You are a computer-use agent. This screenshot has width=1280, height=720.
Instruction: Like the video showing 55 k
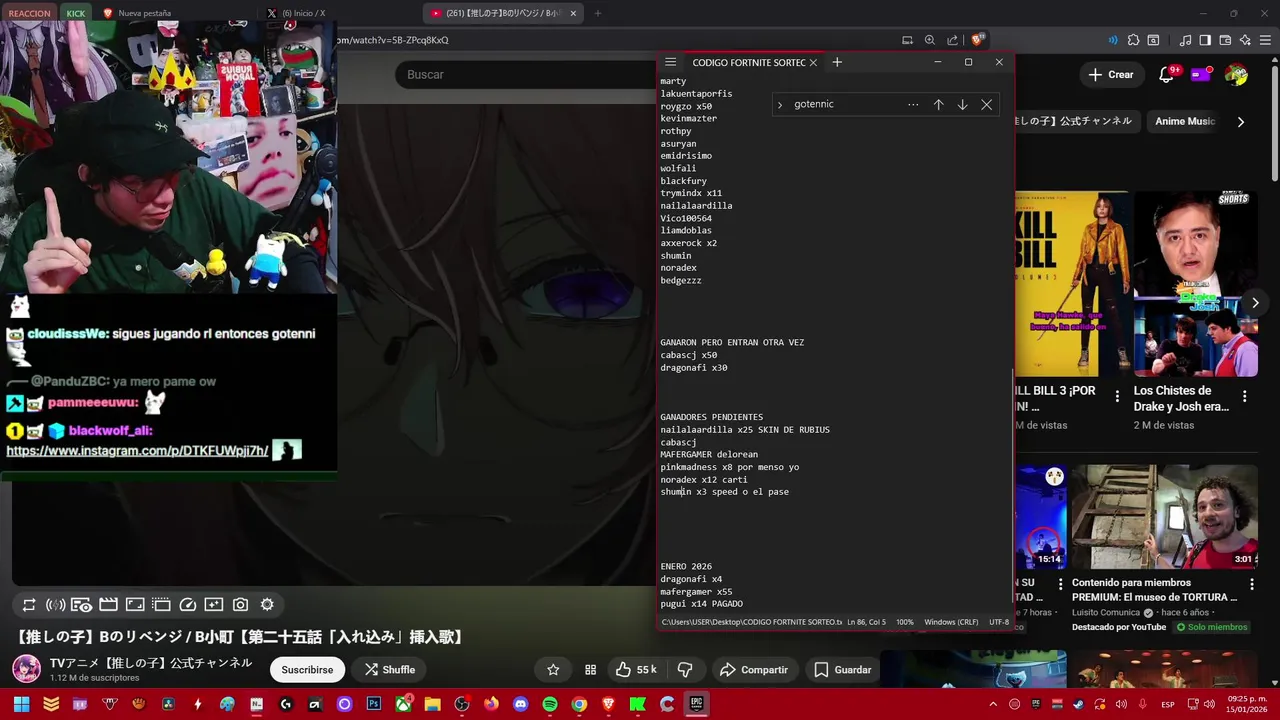click(636, 670)
